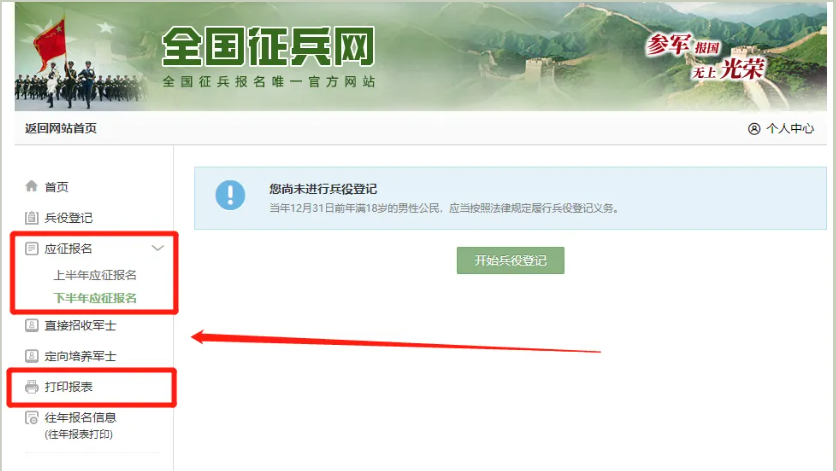Image resolution: width=836 pixels, height=471 pixels.
Task: Open the 首页 sidebar menu item
Action: point(57,187)
